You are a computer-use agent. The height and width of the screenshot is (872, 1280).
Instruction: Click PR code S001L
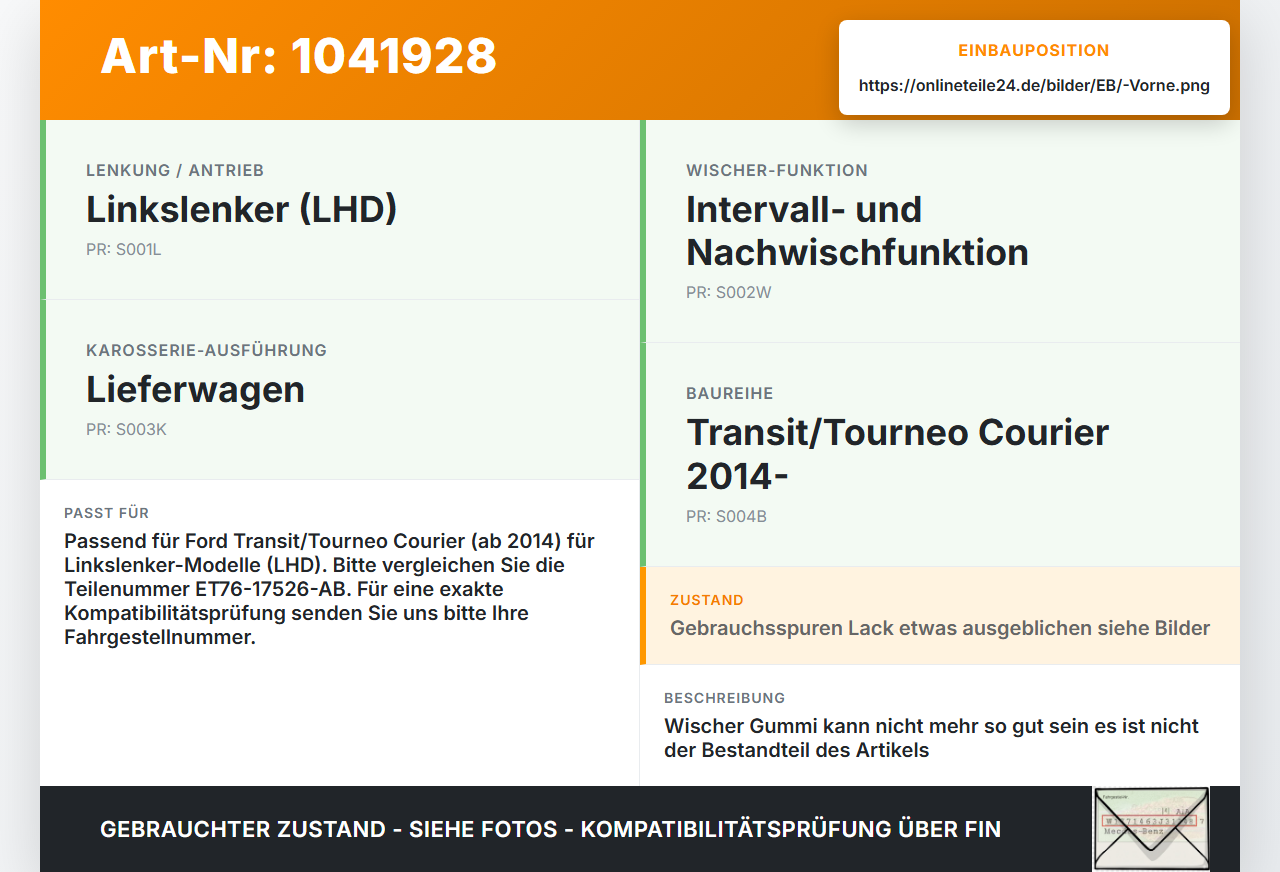click(124, 250)
